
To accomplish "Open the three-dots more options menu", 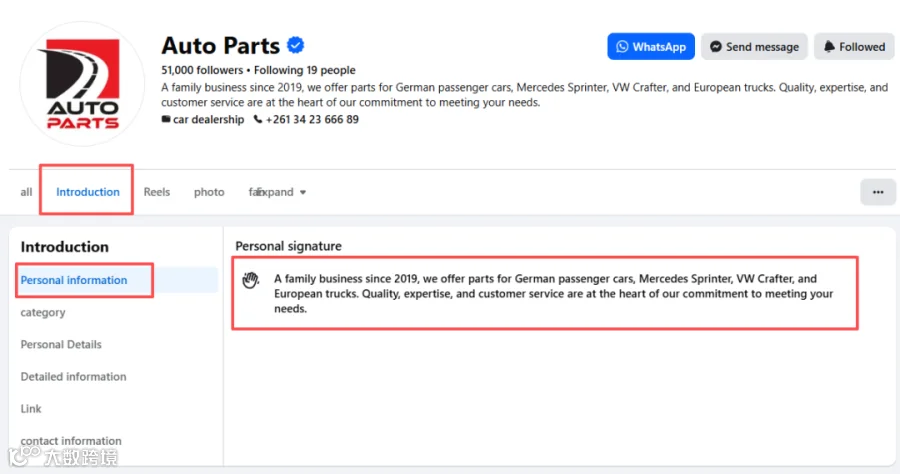I will pyautogui.click(x=878, y=192).
